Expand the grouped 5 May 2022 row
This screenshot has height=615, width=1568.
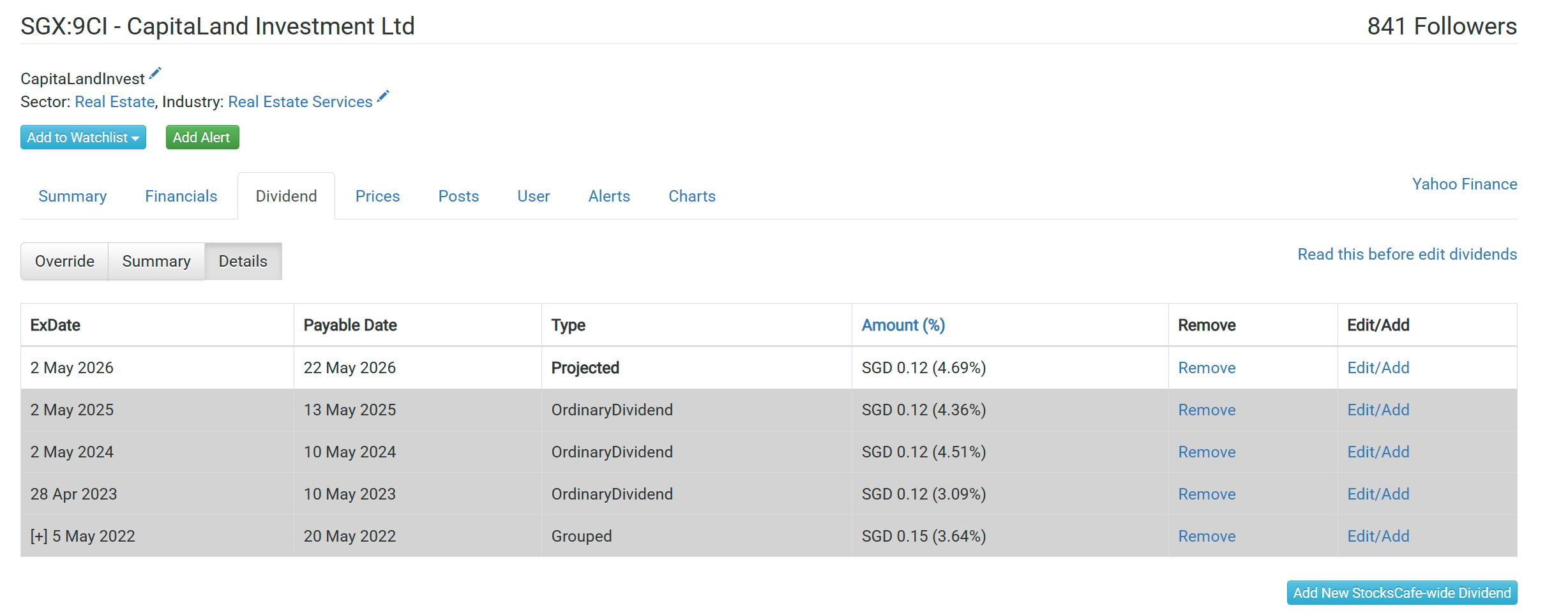coord(39,536)
